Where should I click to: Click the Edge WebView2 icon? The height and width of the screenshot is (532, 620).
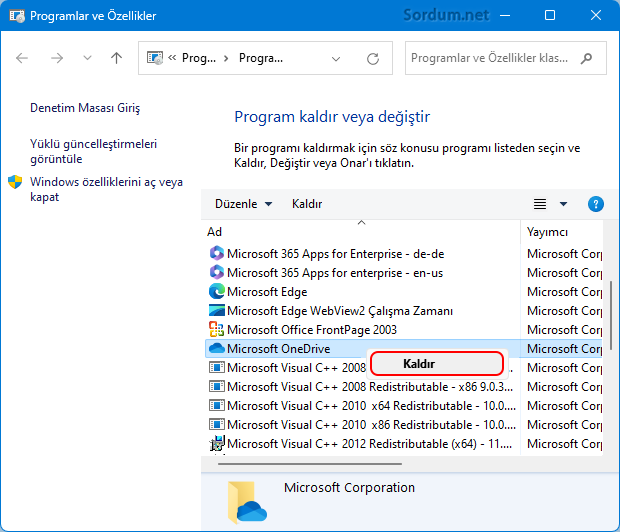pyautogui.click(x=217, y=310)
